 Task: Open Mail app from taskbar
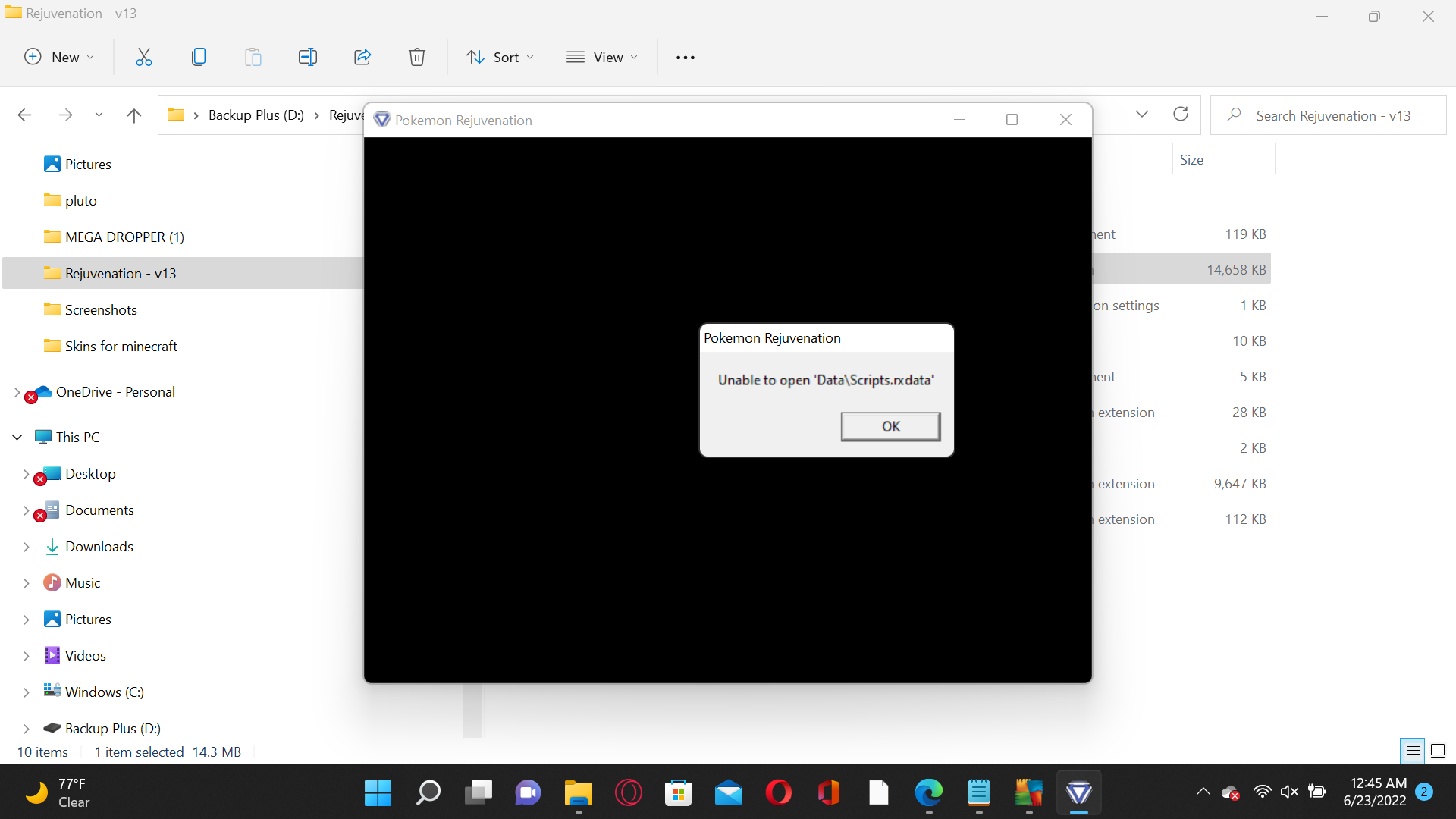[728, 793]
